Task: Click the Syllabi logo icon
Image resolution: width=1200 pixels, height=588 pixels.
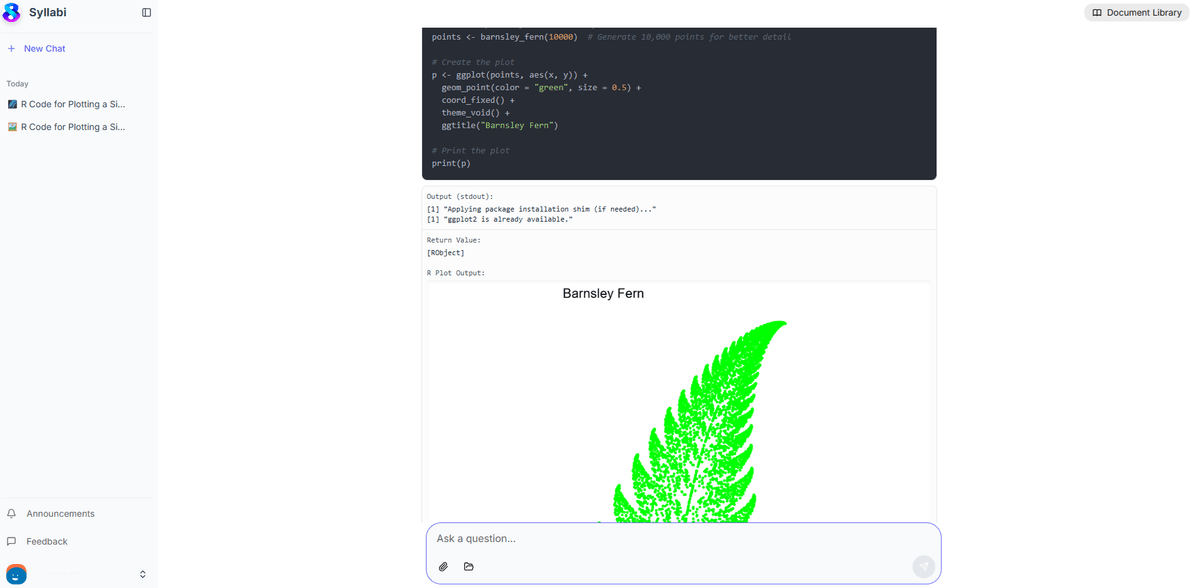Action: [12, 13]
